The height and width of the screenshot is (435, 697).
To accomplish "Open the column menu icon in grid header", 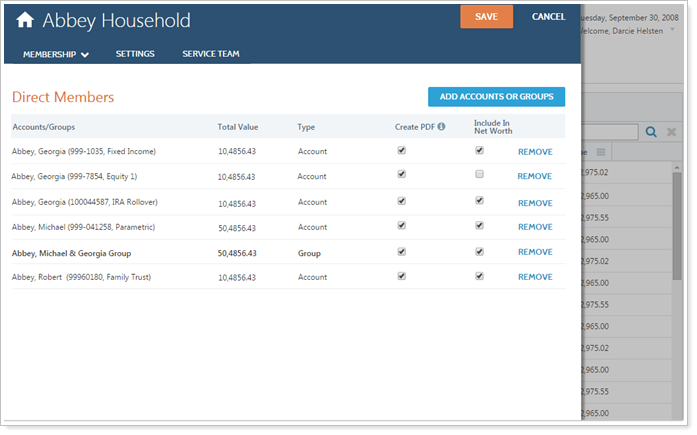I will pyautogui.click(x=601, y=152).
